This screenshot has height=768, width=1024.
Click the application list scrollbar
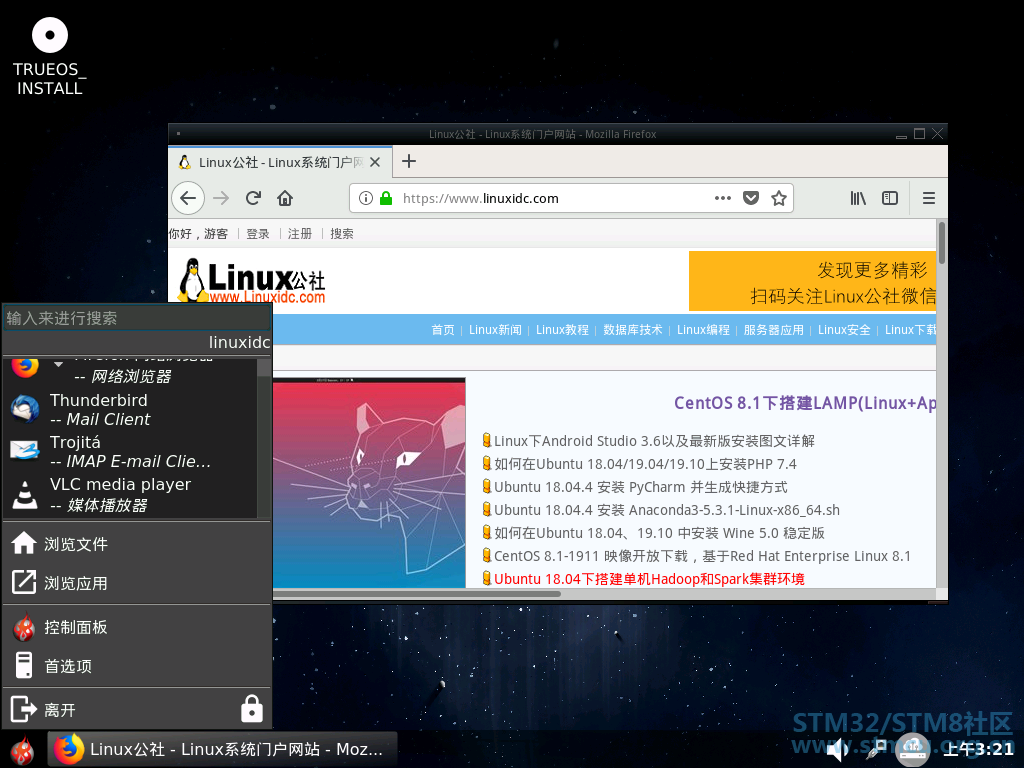click(x=264, y=438)
